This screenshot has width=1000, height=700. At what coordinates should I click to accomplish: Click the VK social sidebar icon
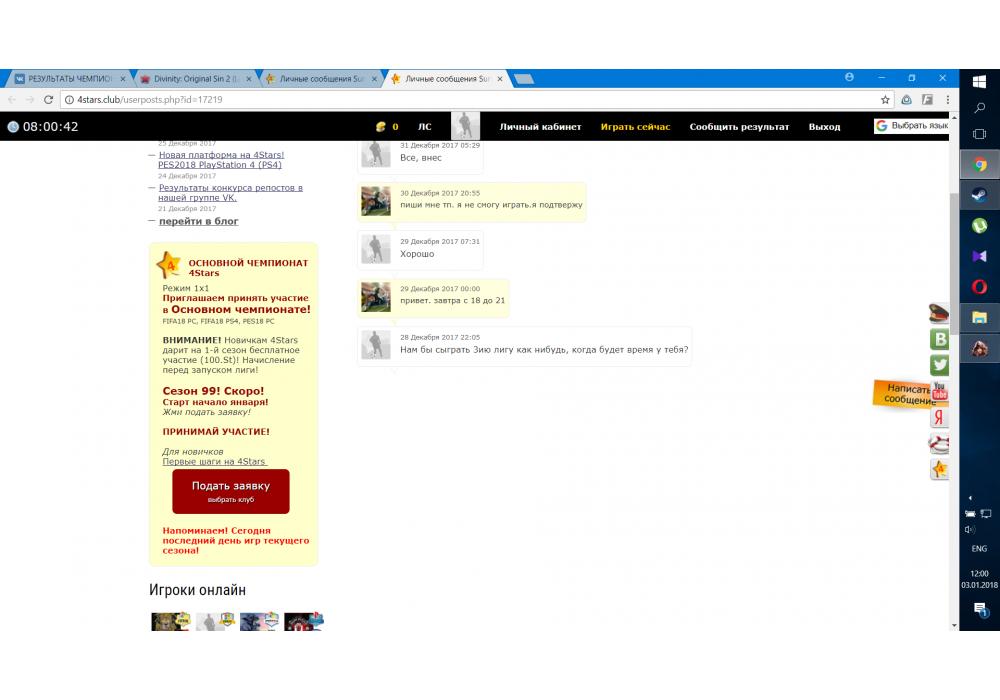[939, 339]
